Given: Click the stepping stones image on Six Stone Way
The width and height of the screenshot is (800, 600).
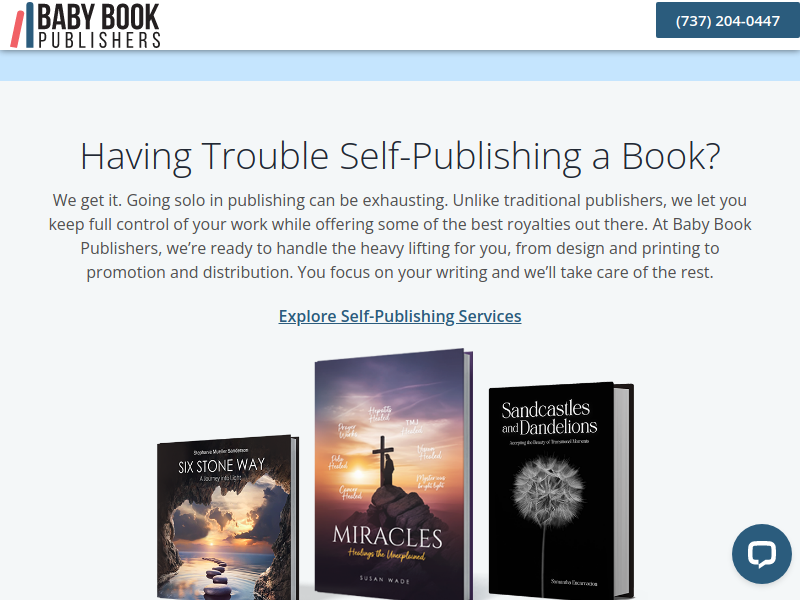Looking at the screenshot, I should [x=218, y=577].
